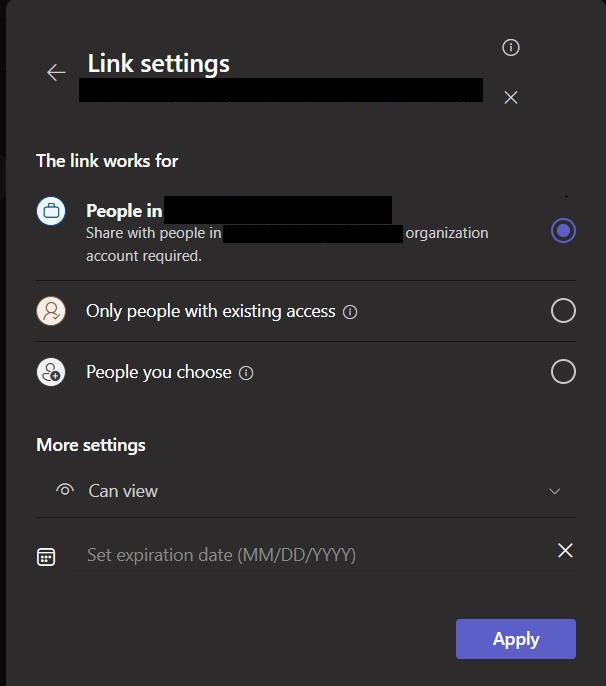
Task: Select the People in organization radio button
Action: click(563, 231)
